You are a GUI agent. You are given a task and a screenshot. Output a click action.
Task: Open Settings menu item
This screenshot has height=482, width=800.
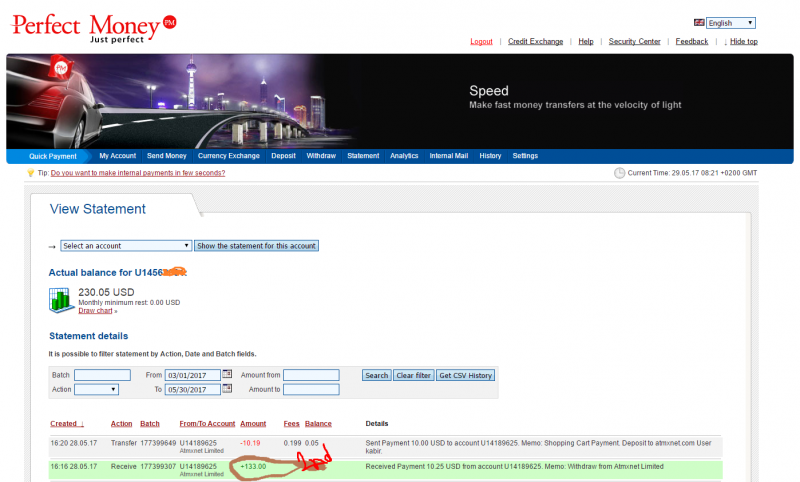pyautogui.click(x=525, y=156)
